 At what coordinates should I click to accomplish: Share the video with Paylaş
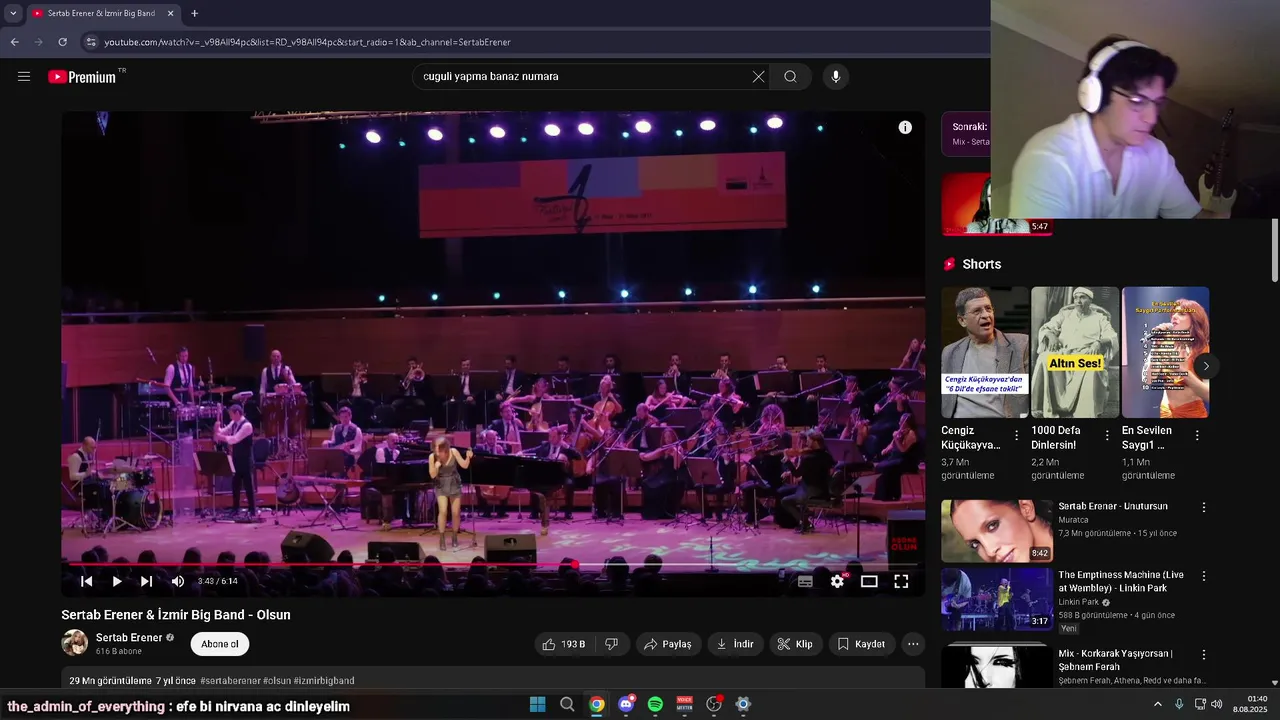click(668, 644)
